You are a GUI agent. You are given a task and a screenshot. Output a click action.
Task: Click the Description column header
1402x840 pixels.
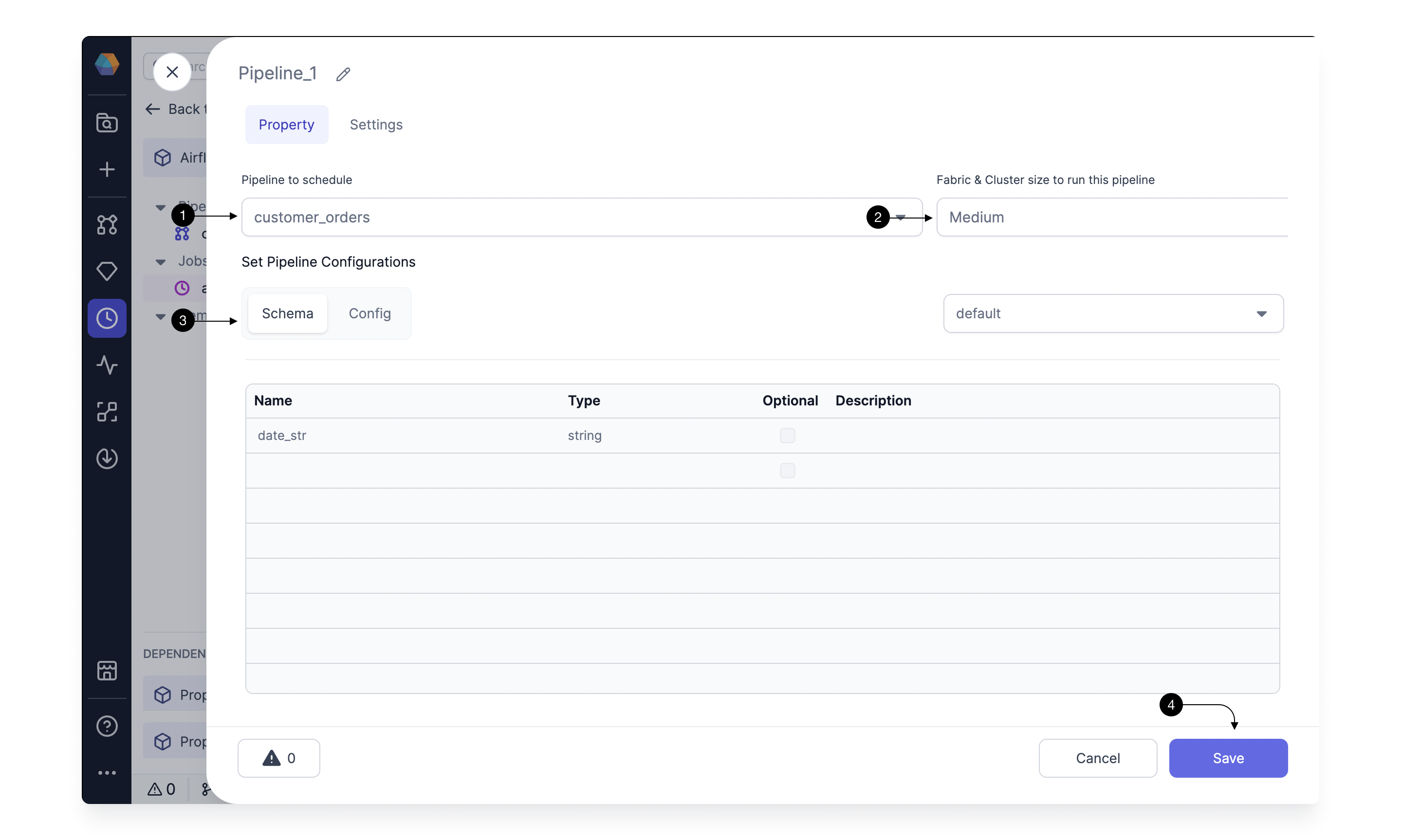(873, 401)
